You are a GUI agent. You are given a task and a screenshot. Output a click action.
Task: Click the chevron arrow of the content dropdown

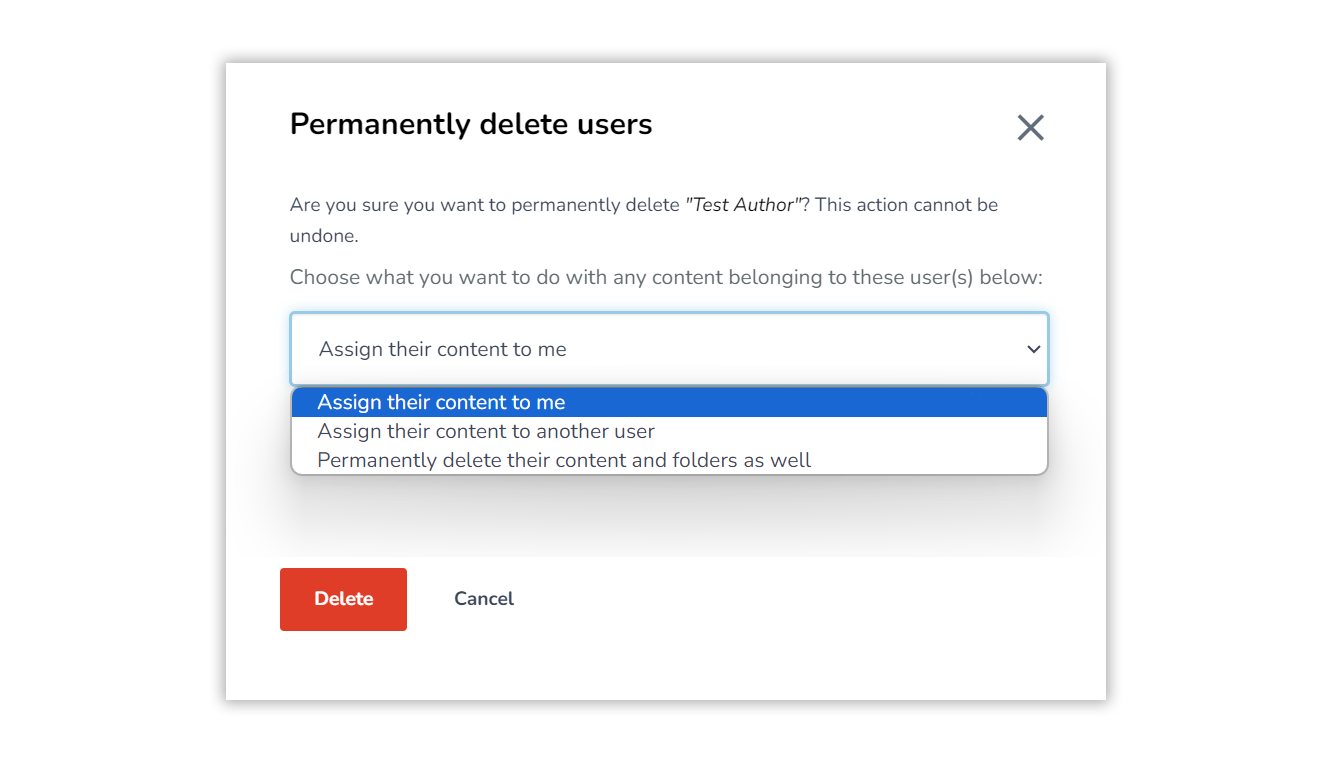[1034, 349]
